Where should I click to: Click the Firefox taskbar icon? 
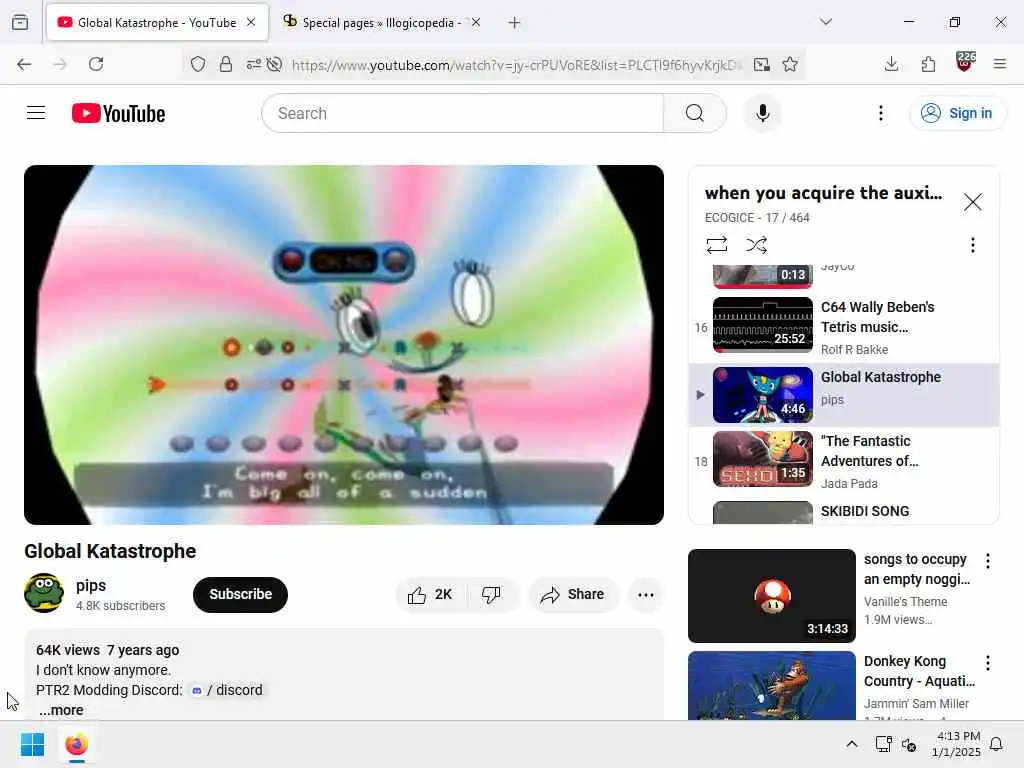pos(76,744)
